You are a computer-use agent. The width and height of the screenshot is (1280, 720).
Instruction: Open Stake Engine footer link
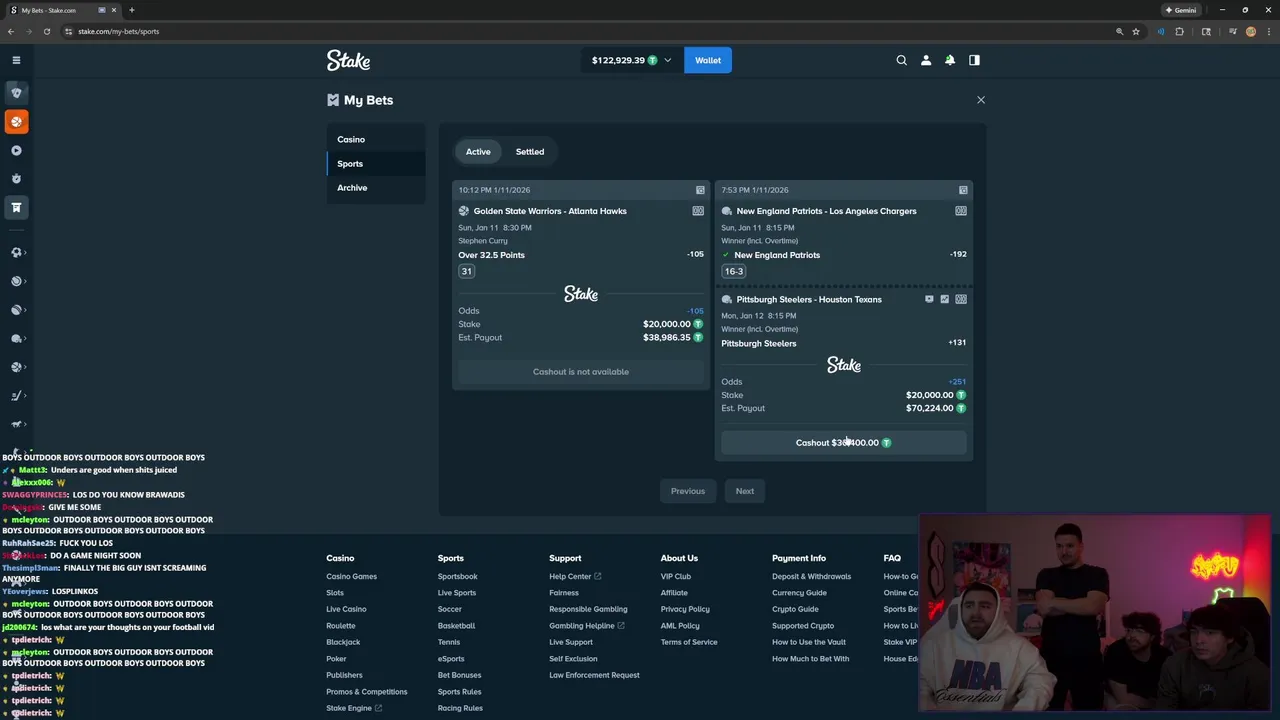point(354,708)
